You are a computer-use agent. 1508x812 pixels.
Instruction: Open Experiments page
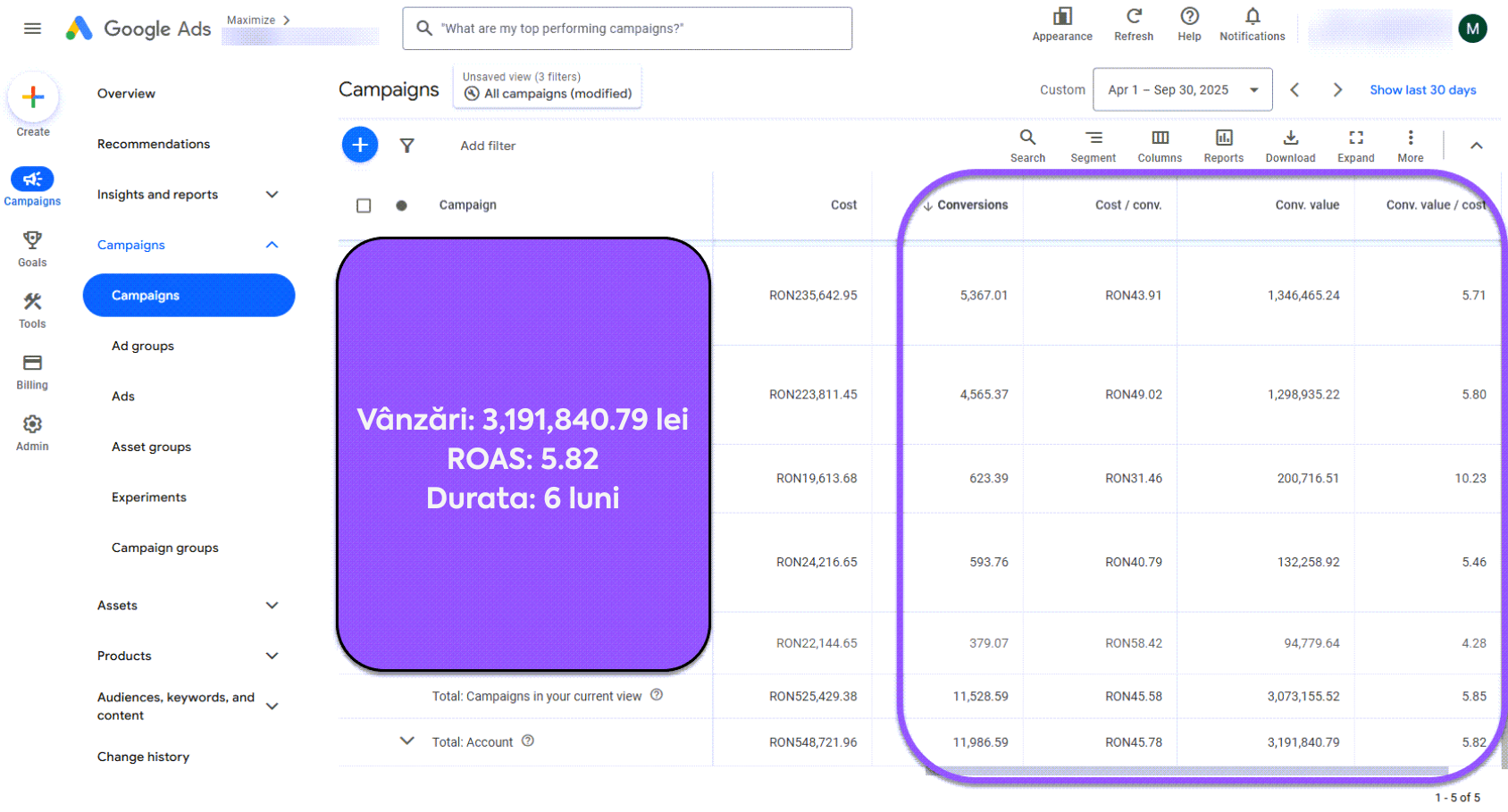click(149, 498)
